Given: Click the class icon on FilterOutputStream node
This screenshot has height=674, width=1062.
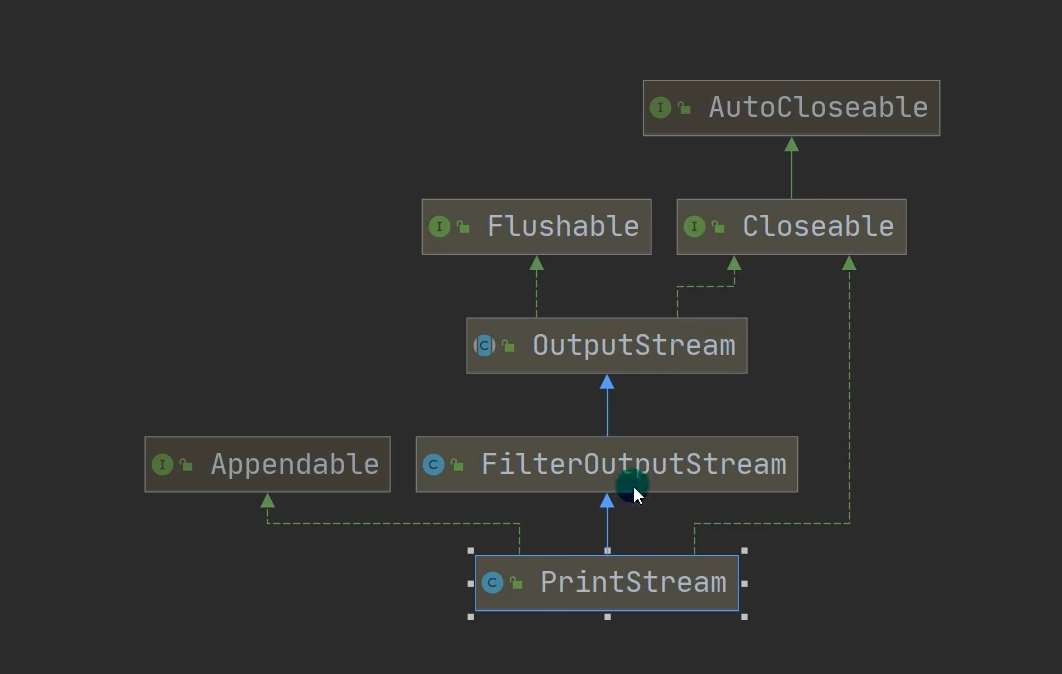Looking at the screenshot, I should coord(433,465).
